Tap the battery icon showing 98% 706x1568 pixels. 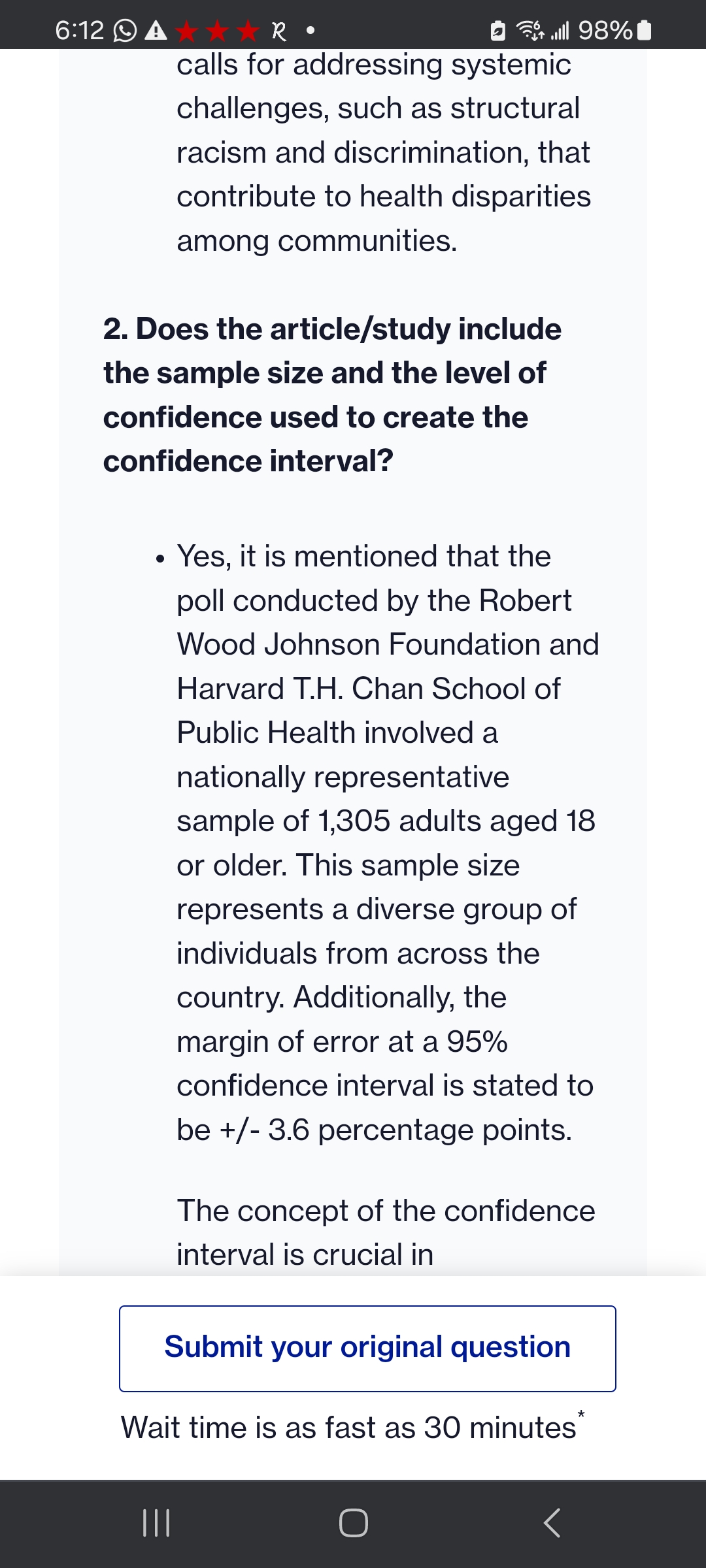644,29
